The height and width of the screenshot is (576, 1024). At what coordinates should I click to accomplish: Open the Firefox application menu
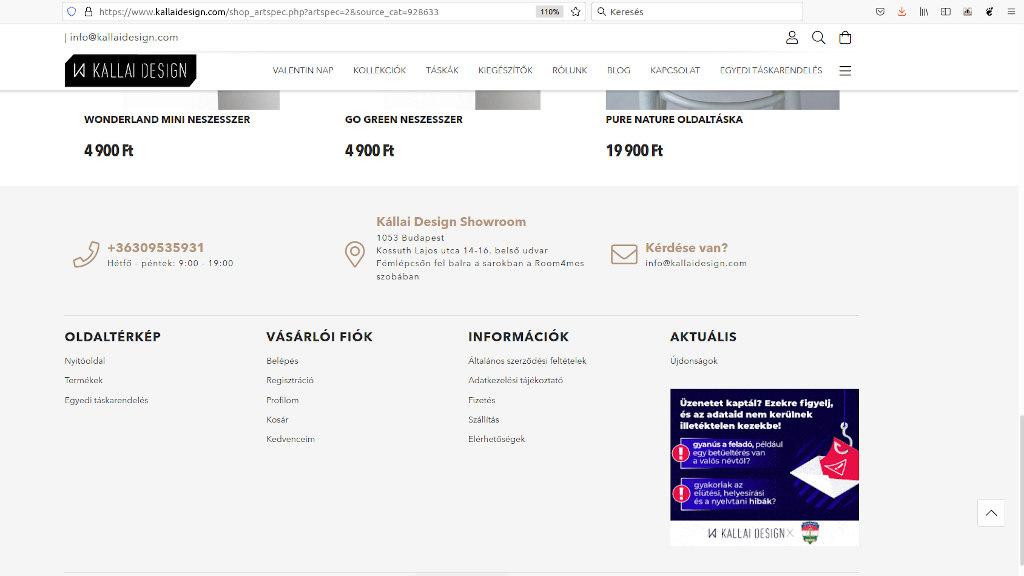1011,12
